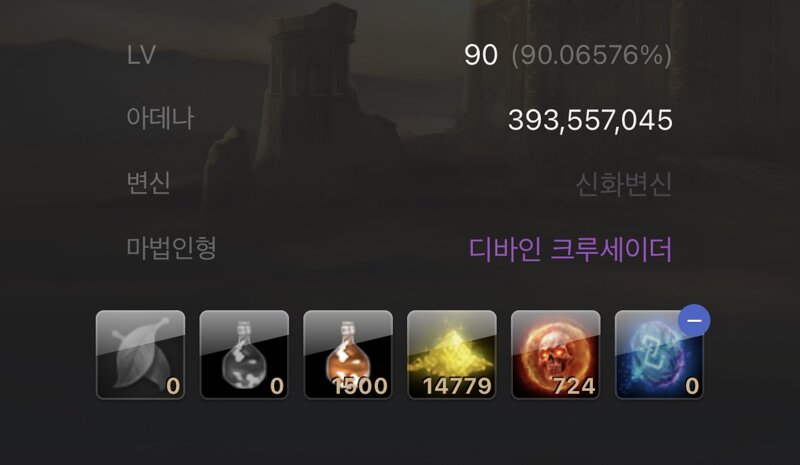
Task: Select the gray potion flask icon
Action: click(x=244, y=355)
